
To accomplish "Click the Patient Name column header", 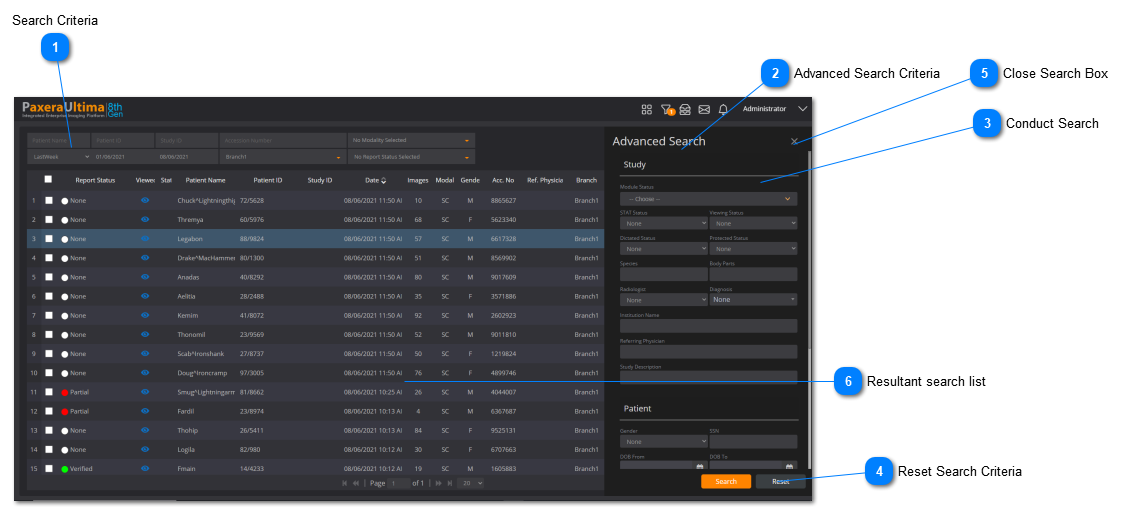I will pyautogui.click(x=205, y=180).
